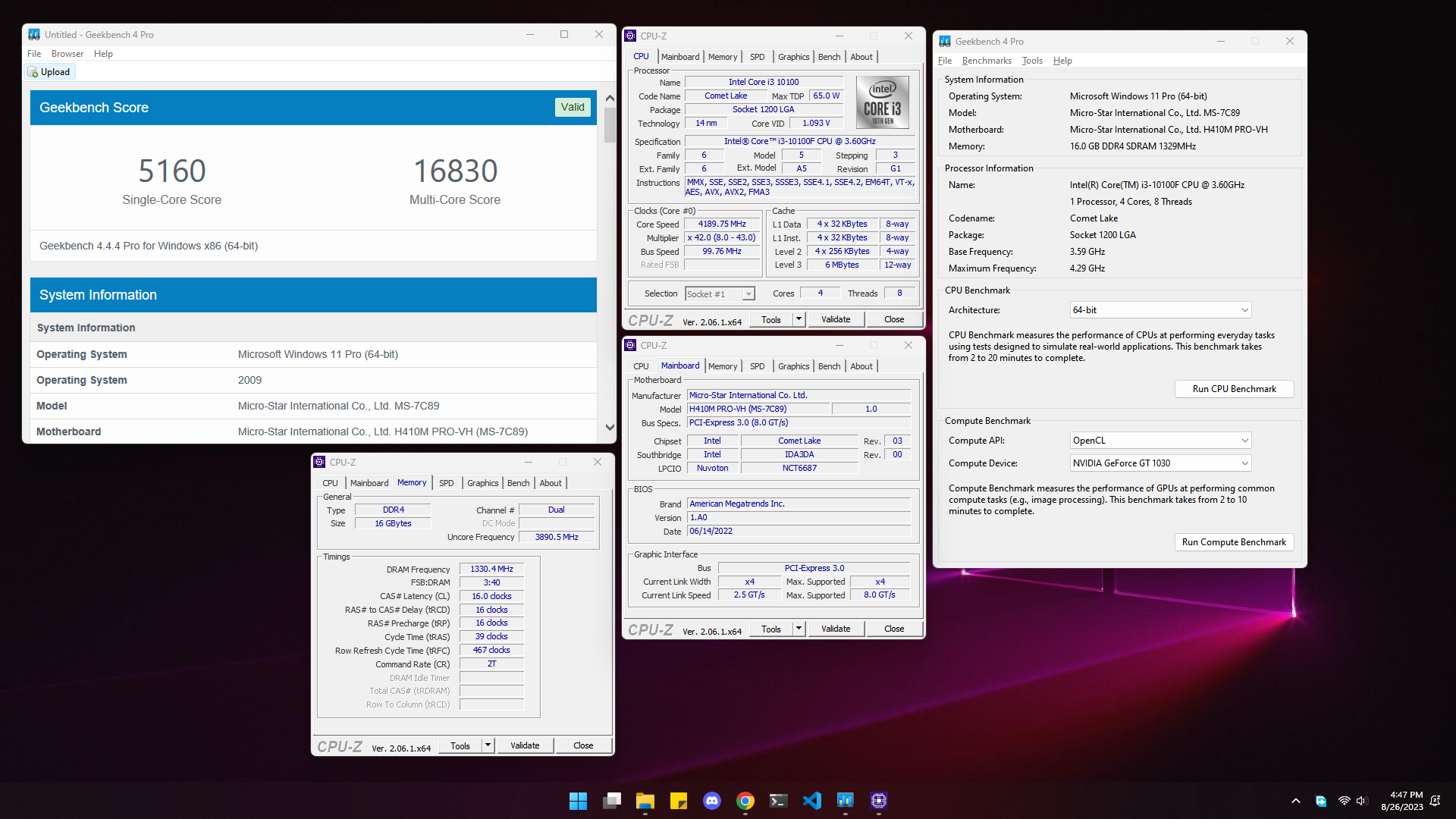
Task: Open network Wi-Fi tray icon
Action: pyautogui.click(x=1344, y=801)
